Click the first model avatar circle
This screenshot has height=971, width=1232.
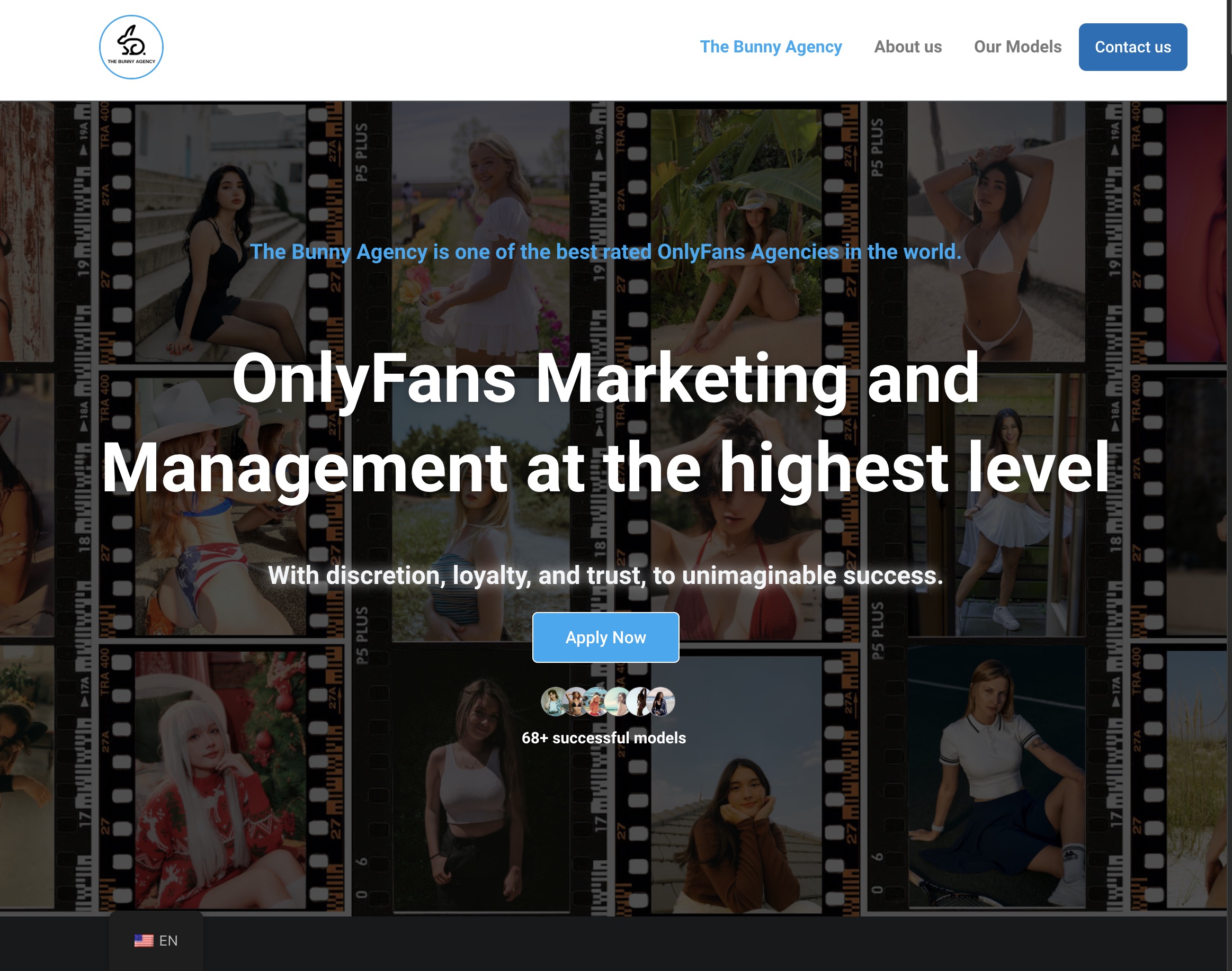click(x=553, y=702)
